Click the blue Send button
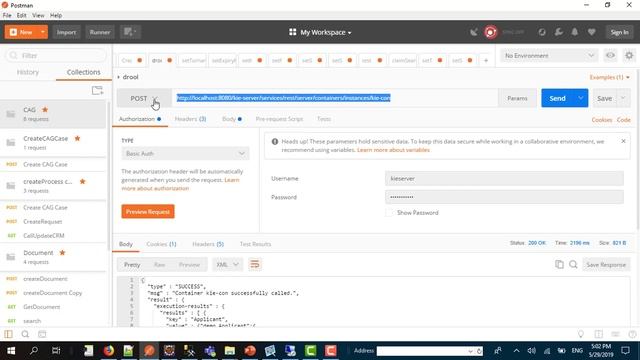The image size is (640, 360). coord(557,98)
